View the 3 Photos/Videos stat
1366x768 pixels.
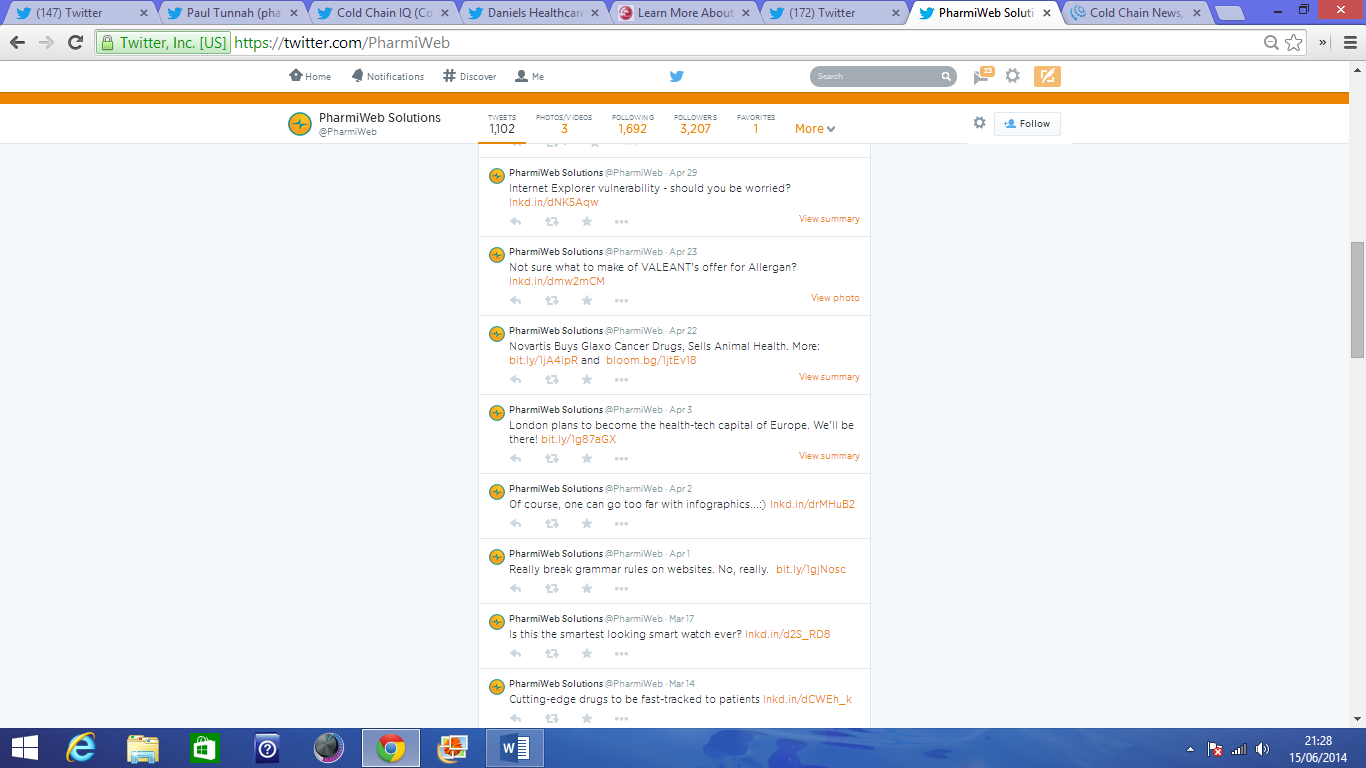pos(564,124)
